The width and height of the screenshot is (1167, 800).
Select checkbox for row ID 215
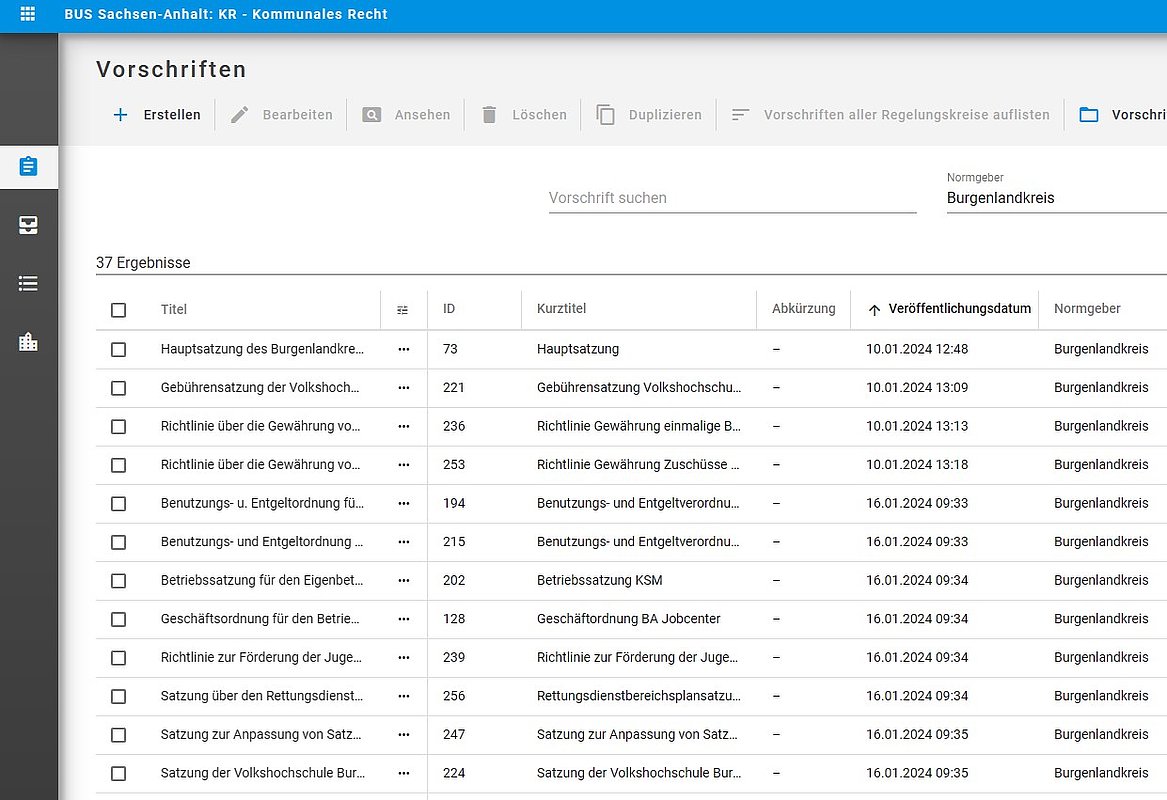click(118, 543)
